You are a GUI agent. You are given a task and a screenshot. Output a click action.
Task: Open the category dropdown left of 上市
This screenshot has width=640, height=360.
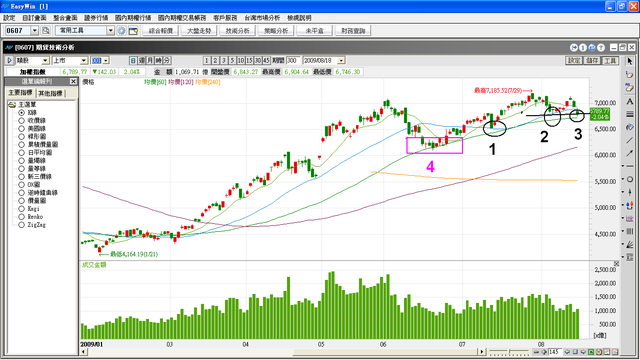(45, 60)
